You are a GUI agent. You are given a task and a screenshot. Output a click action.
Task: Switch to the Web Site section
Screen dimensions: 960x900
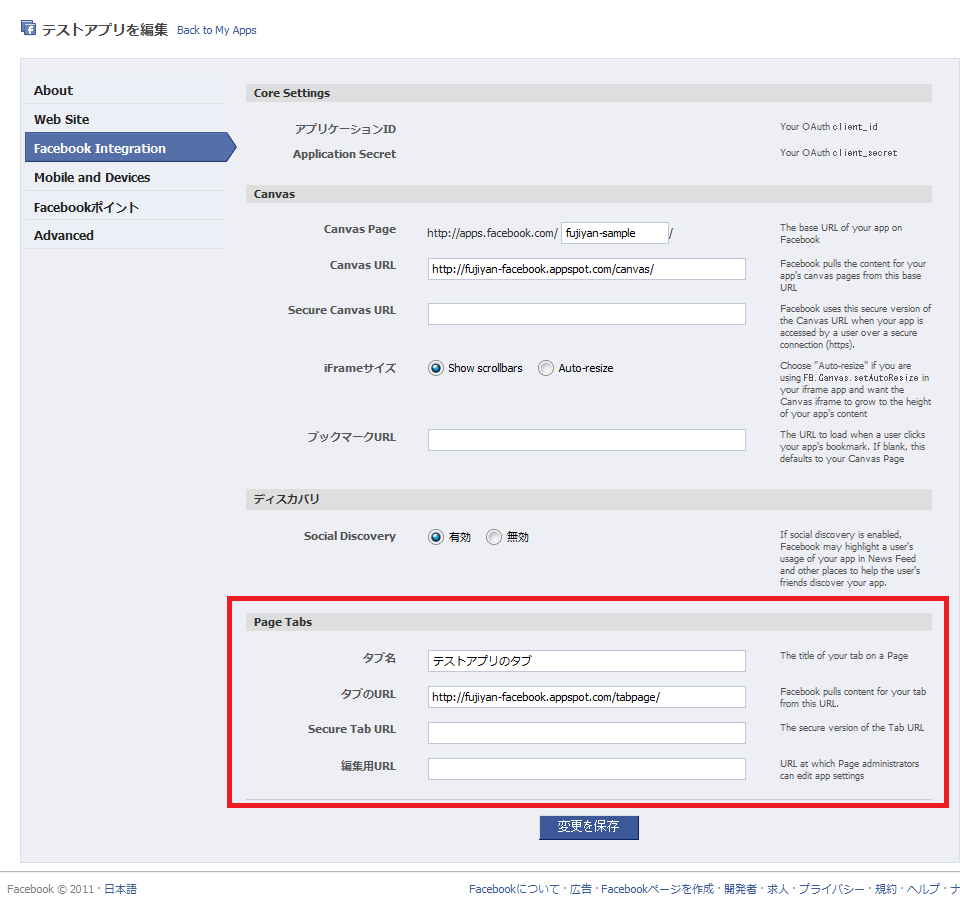[x=126, y=119]
